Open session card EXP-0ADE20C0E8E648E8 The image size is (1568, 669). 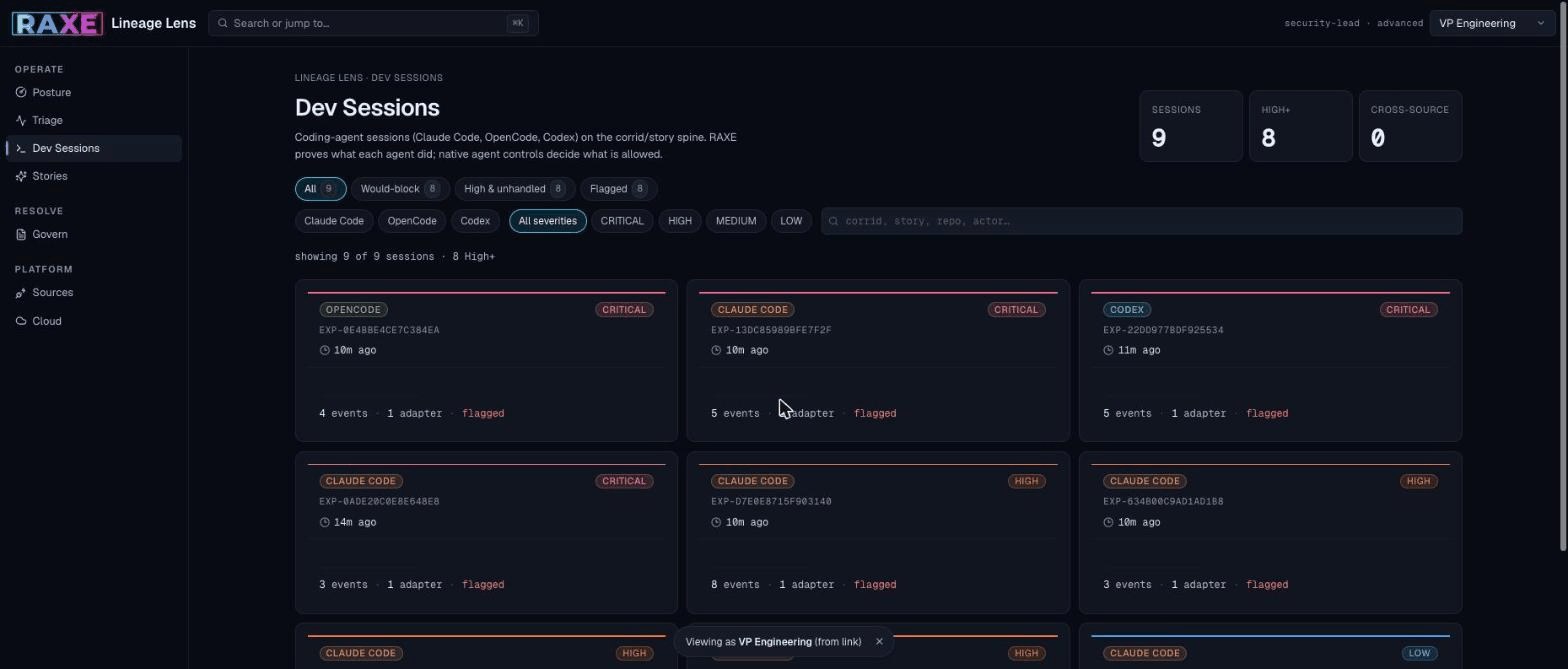486,532
